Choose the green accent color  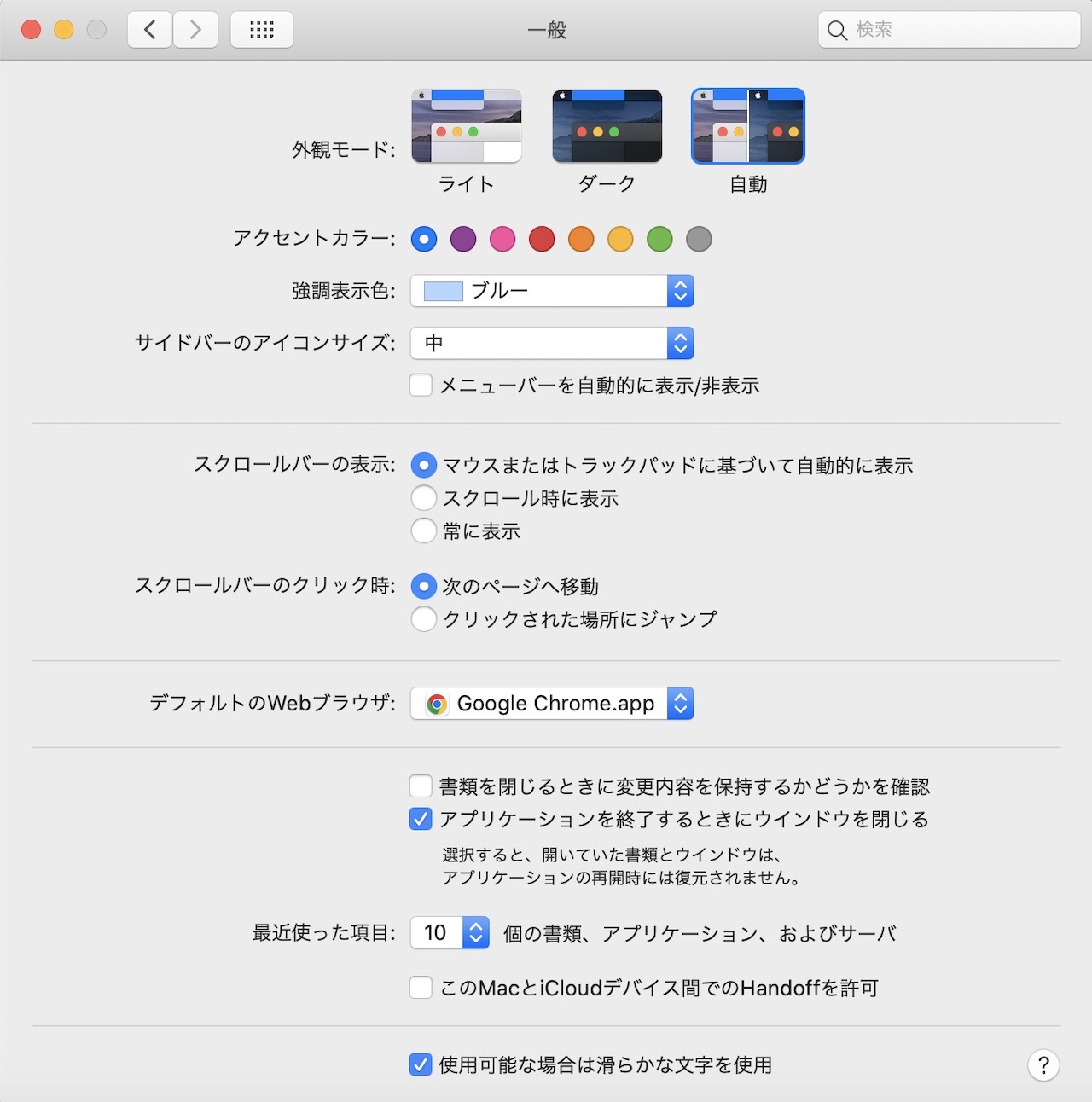pyautogui.click(x=659, y=239)
